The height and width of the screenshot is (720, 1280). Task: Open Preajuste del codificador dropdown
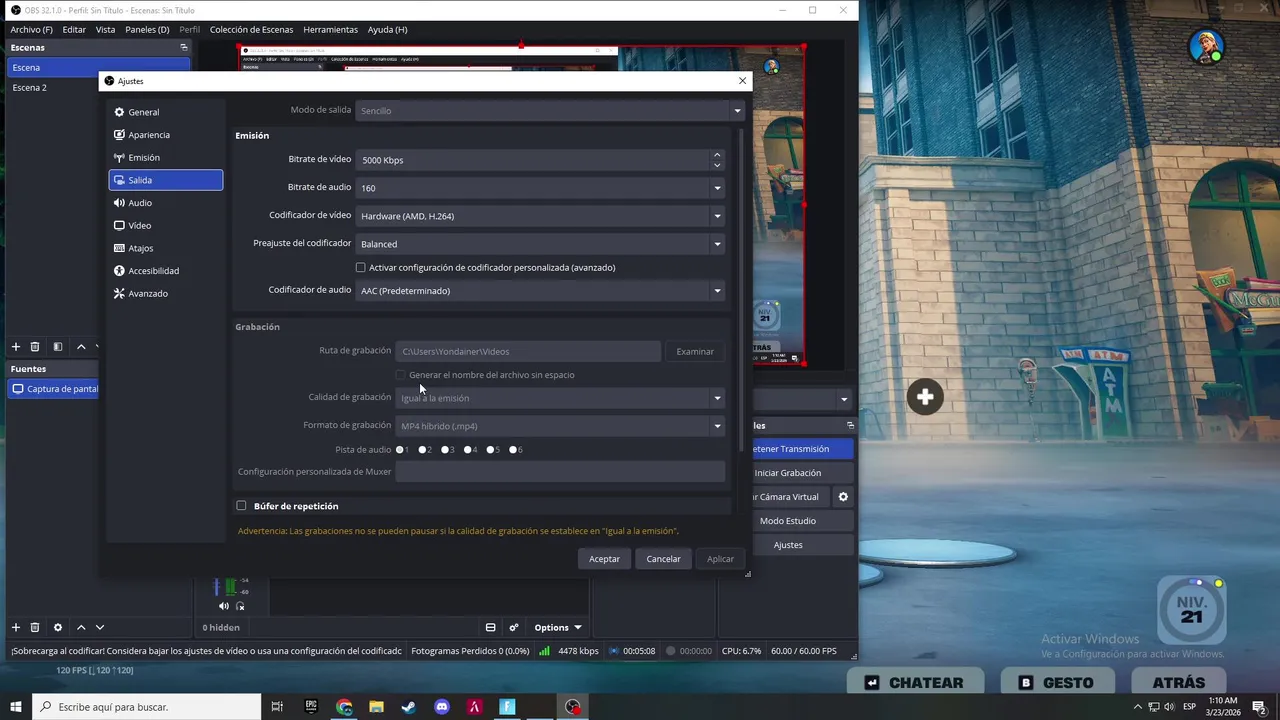click(x=540, y=244)
